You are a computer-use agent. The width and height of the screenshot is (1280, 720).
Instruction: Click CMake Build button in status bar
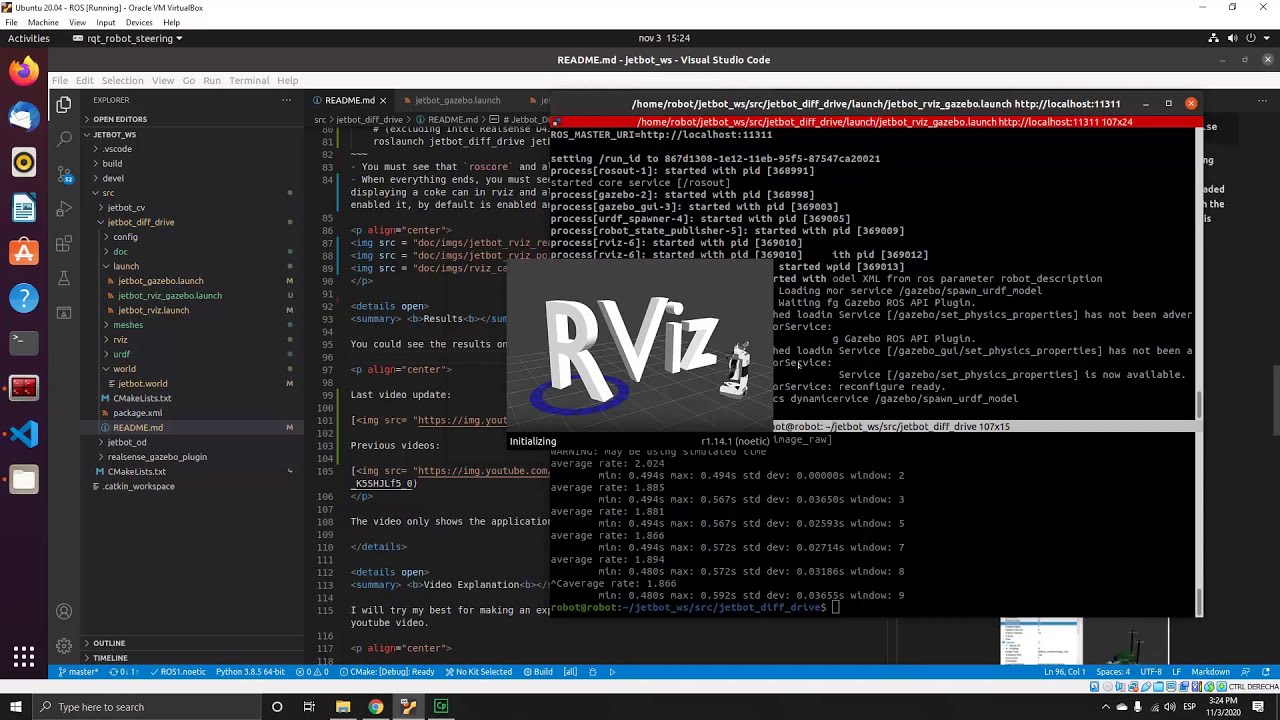coord(538,672)
